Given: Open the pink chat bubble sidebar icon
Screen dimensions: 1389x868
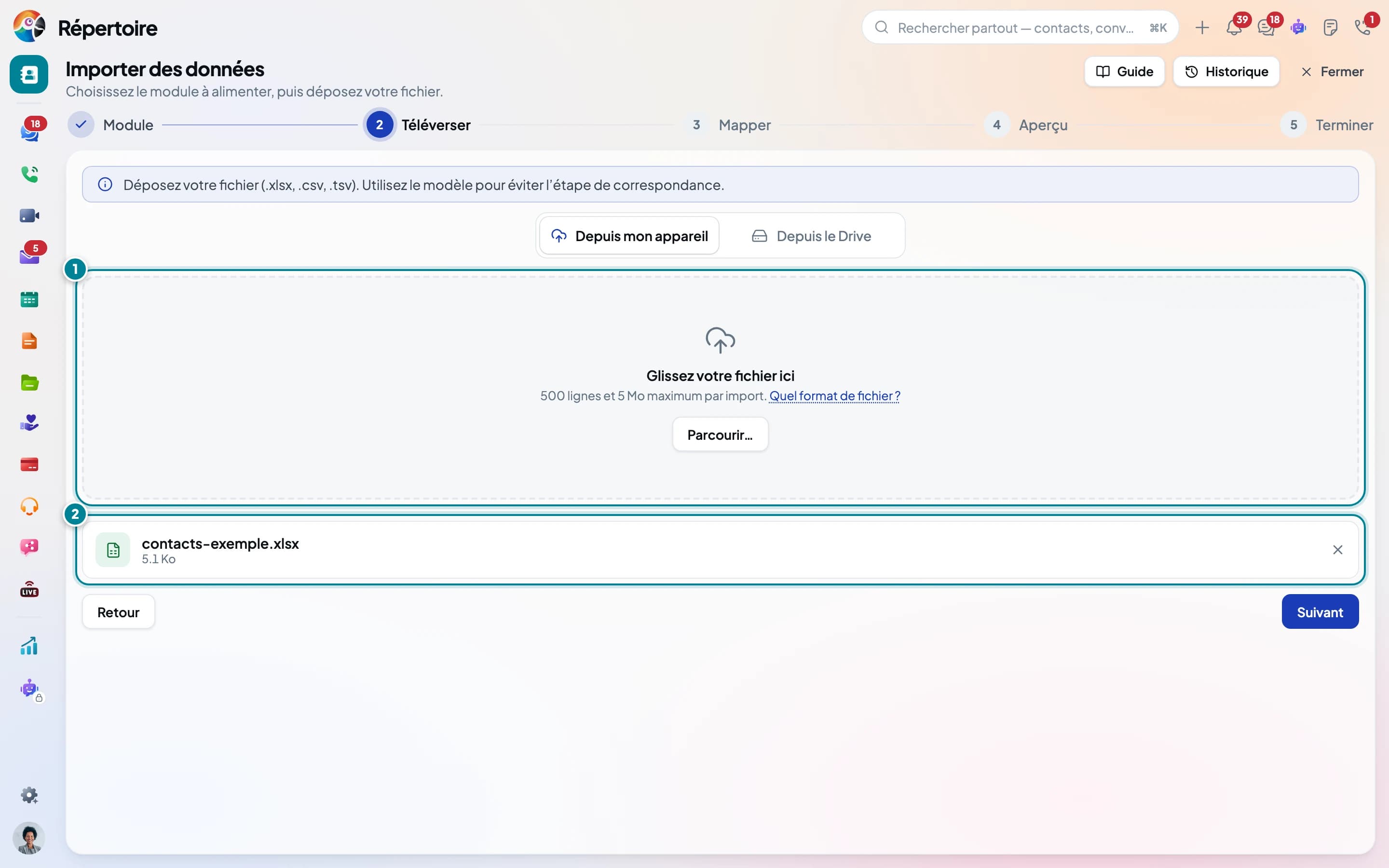Looking at the screenshot, I should 29,547.
